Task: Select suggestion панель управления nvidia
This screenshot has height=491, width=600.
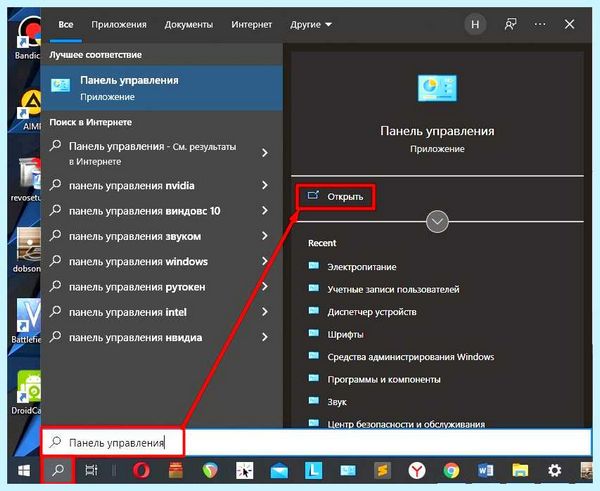Action: [131, 186]
